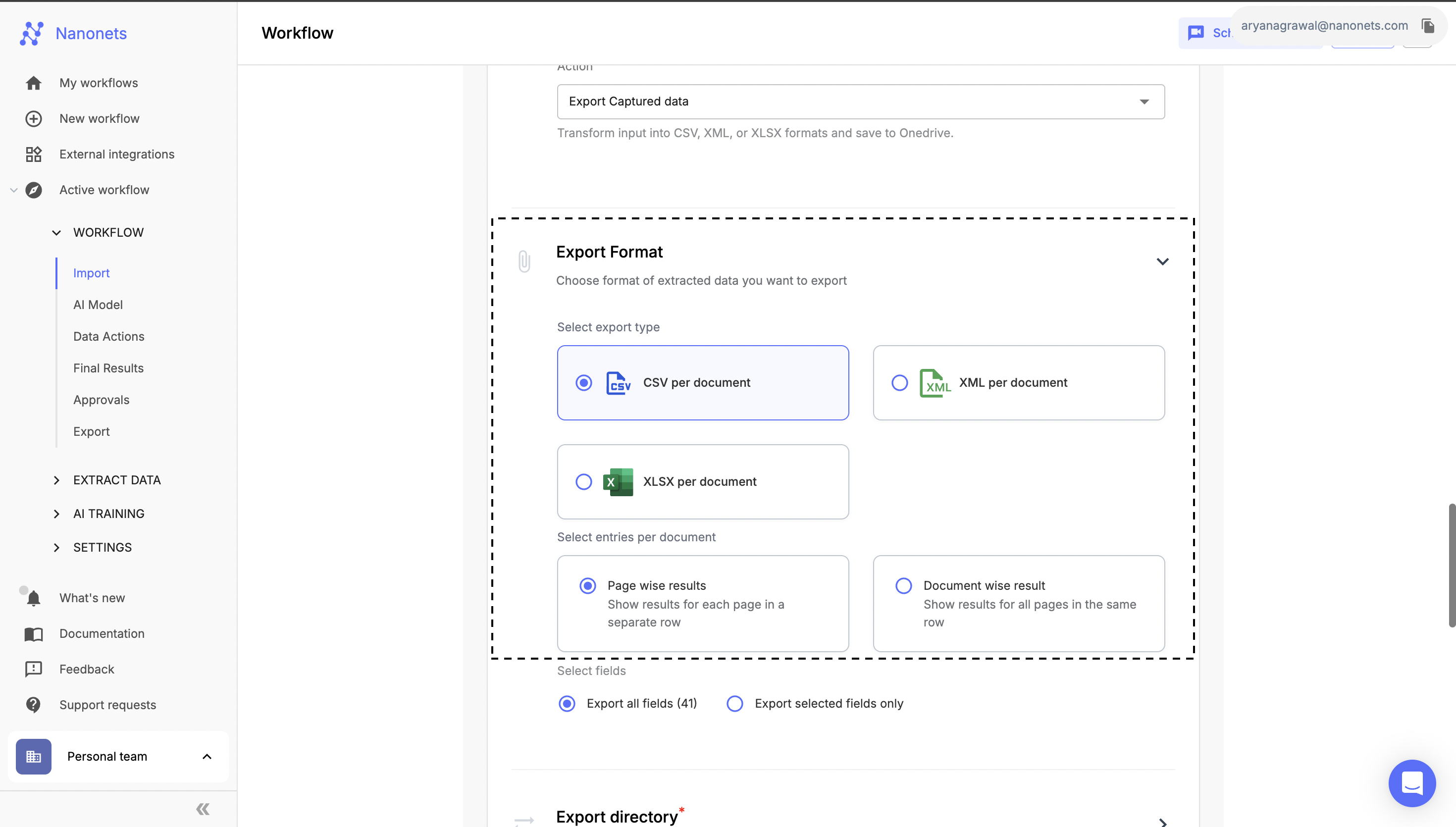The height and width of the screenshot is (827, 1456).
Task: Go to AI Model workflow step
Action: tap(98, 305)
